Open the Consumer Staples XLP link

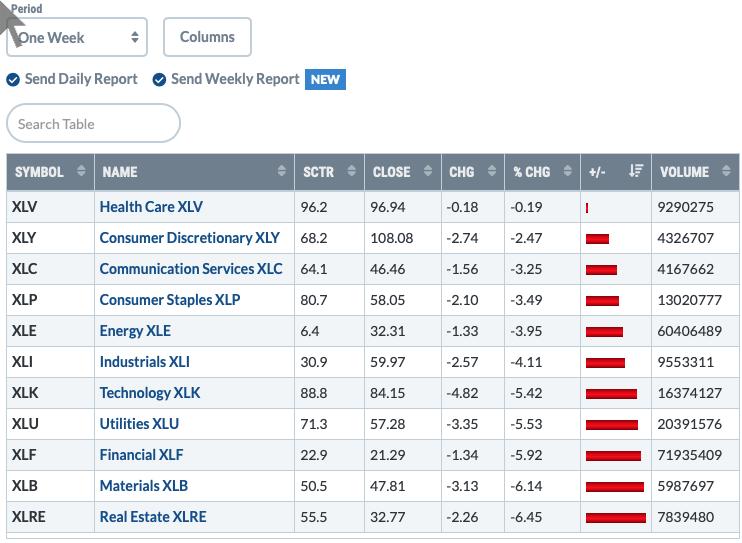[170, 300]
